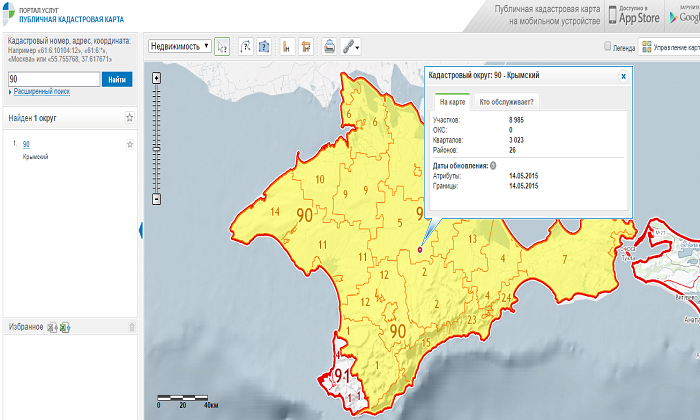Click district 24 label on map
The height and width of the screenshot is (420, 700).
click(x=506, y=298)
